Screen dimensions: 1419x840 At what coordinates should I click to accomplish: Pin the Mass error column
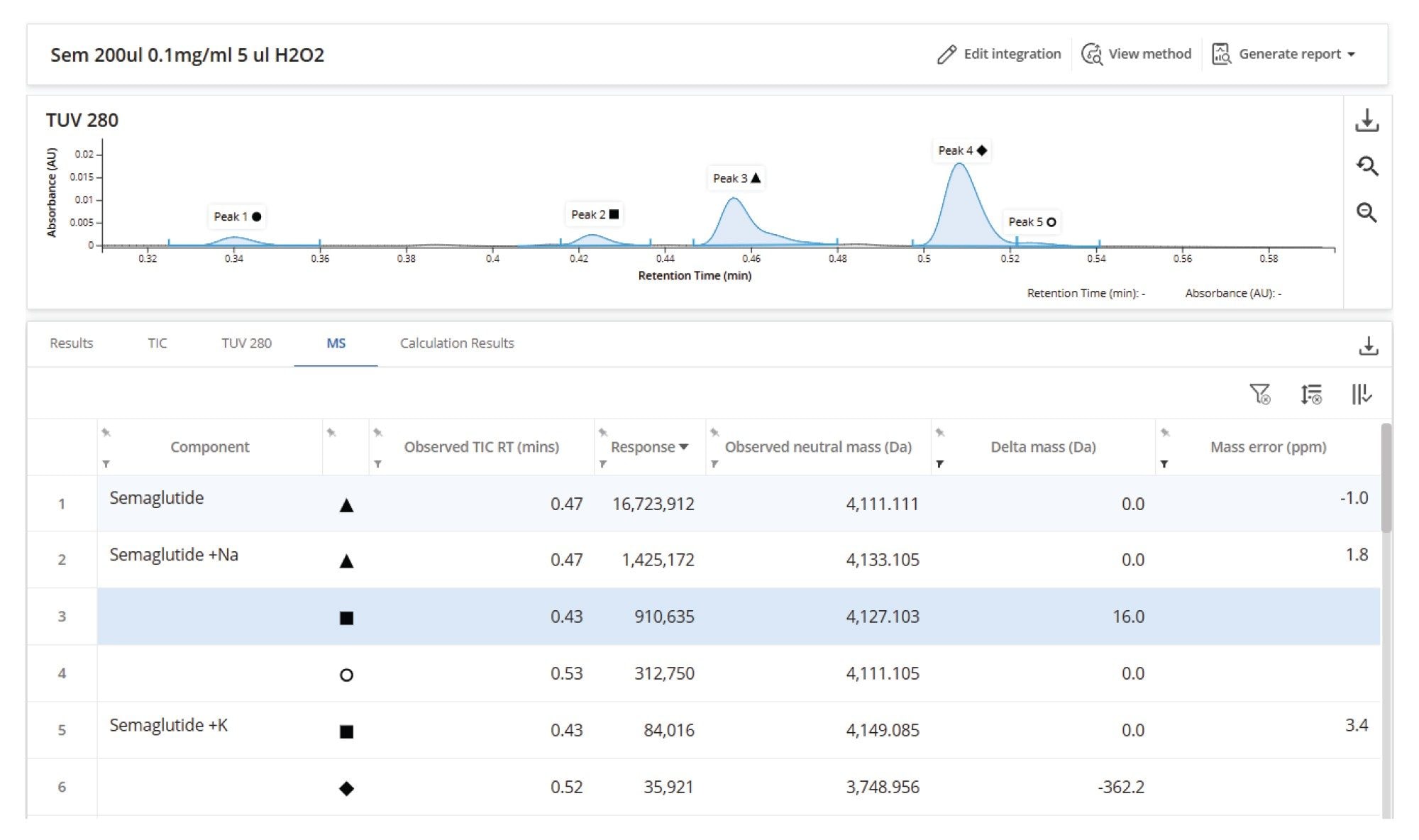pyautogui.click(x=1164, y=433)
